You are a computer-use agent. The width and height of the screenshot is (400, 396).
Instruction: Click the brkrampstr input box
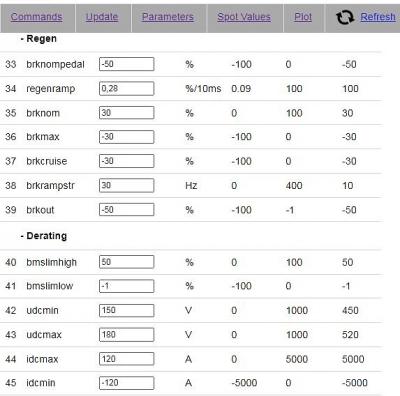point(127,185)
